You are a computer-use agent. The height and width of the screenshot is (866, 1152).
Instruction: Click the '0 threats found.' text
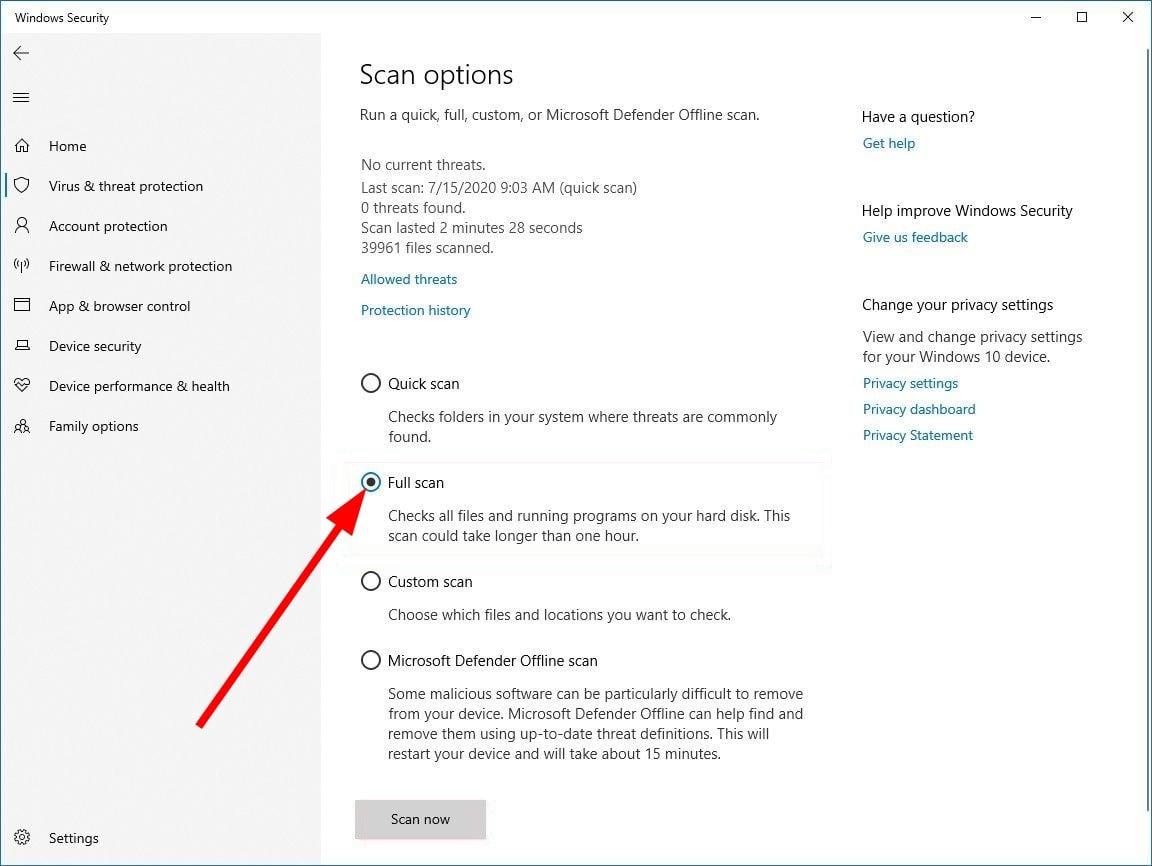coord(413,208)
